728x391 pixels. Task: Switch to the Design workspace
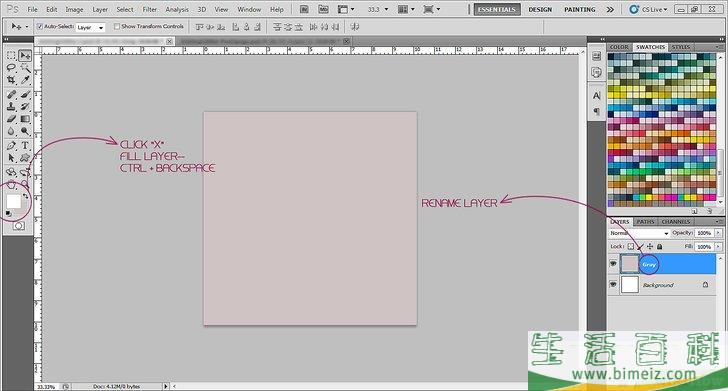(540, 9)
